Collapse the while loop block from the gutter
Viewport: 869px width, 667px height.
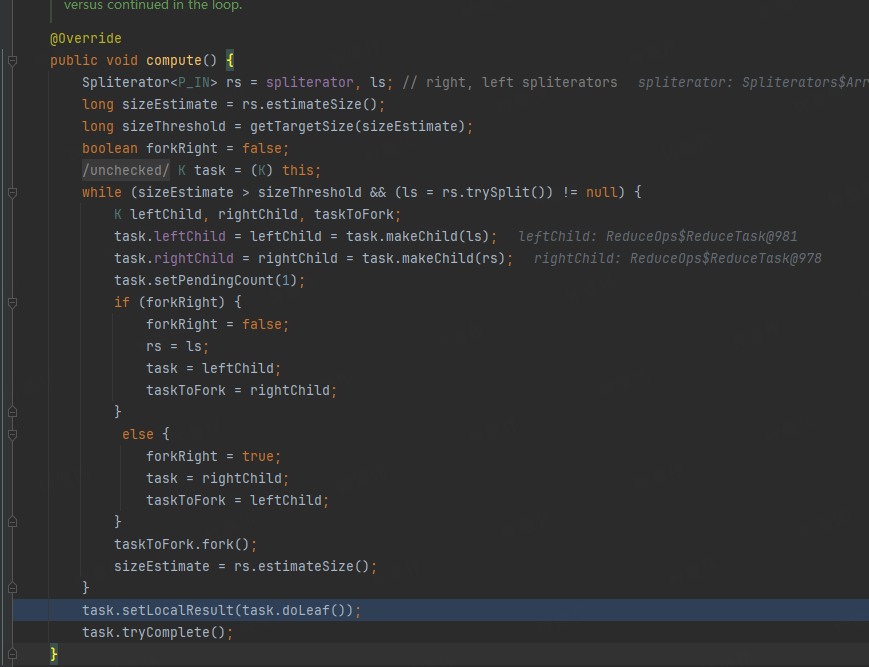pos(10,192)
